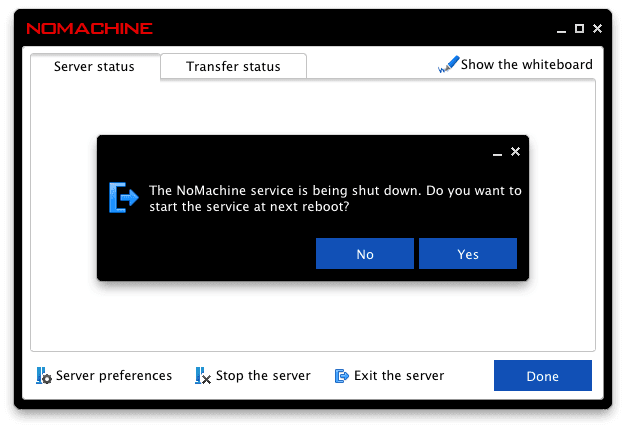Maximize the NoMachine main window
This screenshot has width=626, height=428.
pos(578,28)
